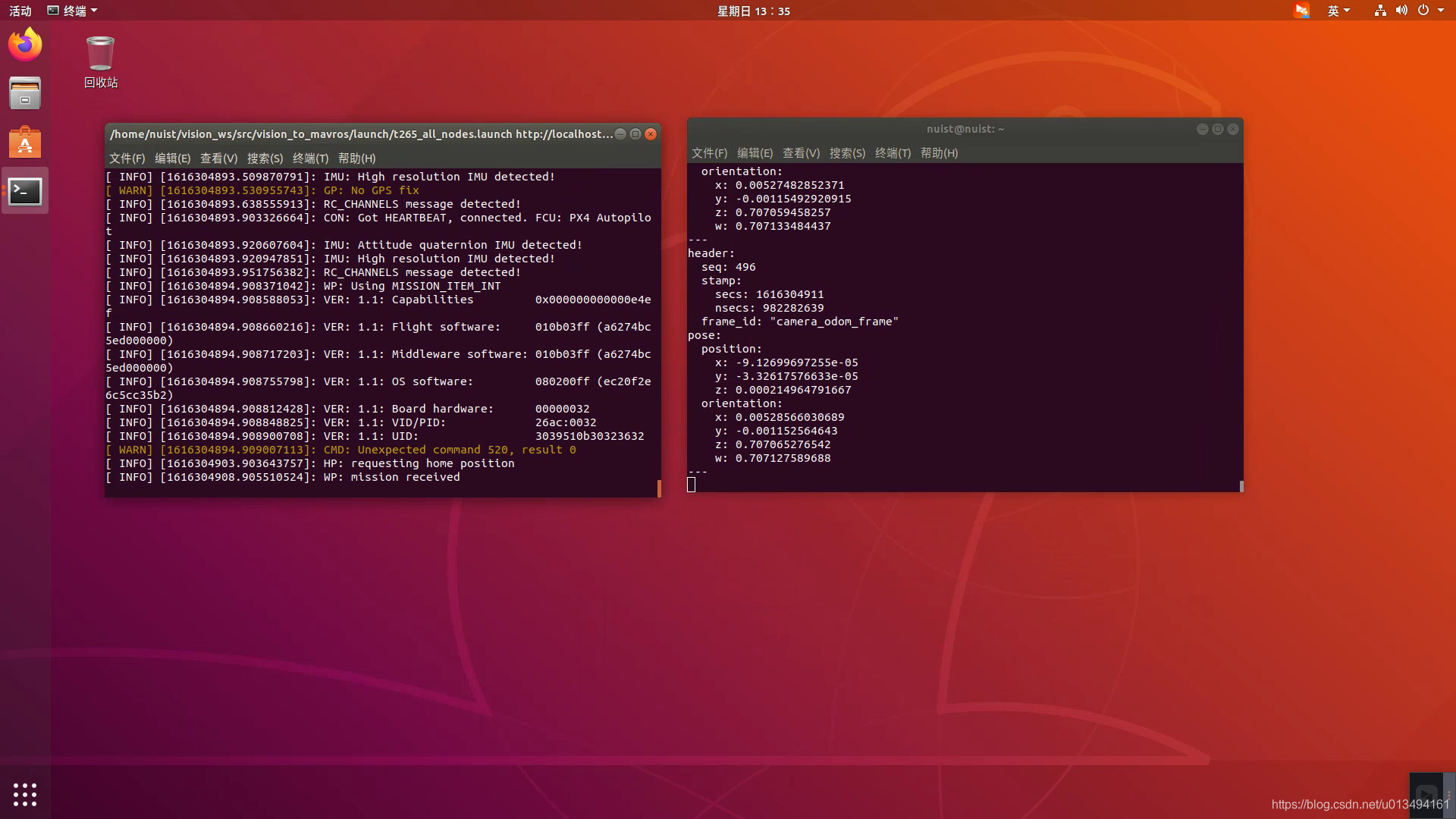1456x819 pixels.
Task: Launch Ubuntu Software from the dock
Action: [x=25, y=142]
